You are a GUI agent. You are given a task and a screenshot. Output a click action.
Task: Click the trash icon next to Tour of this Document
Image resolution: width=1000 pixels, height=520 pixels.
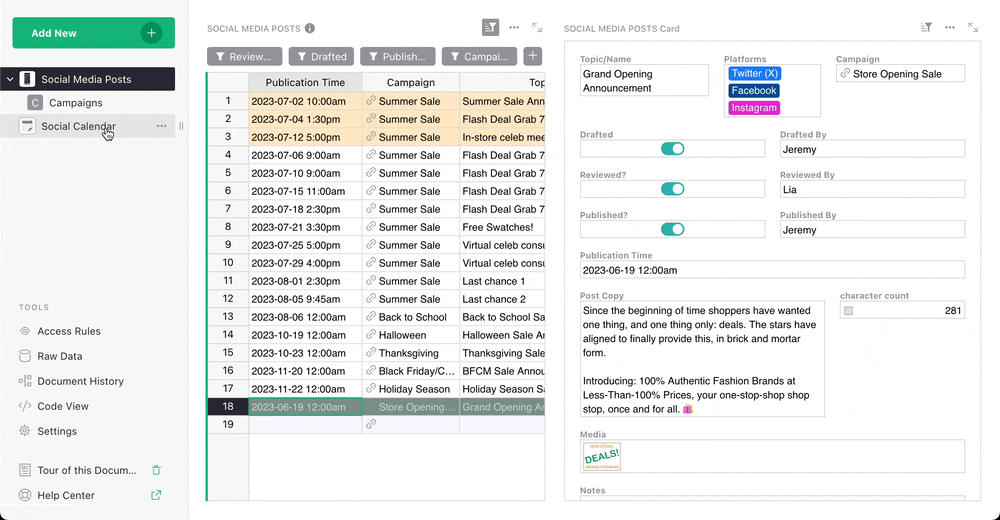tap(156, 470)
